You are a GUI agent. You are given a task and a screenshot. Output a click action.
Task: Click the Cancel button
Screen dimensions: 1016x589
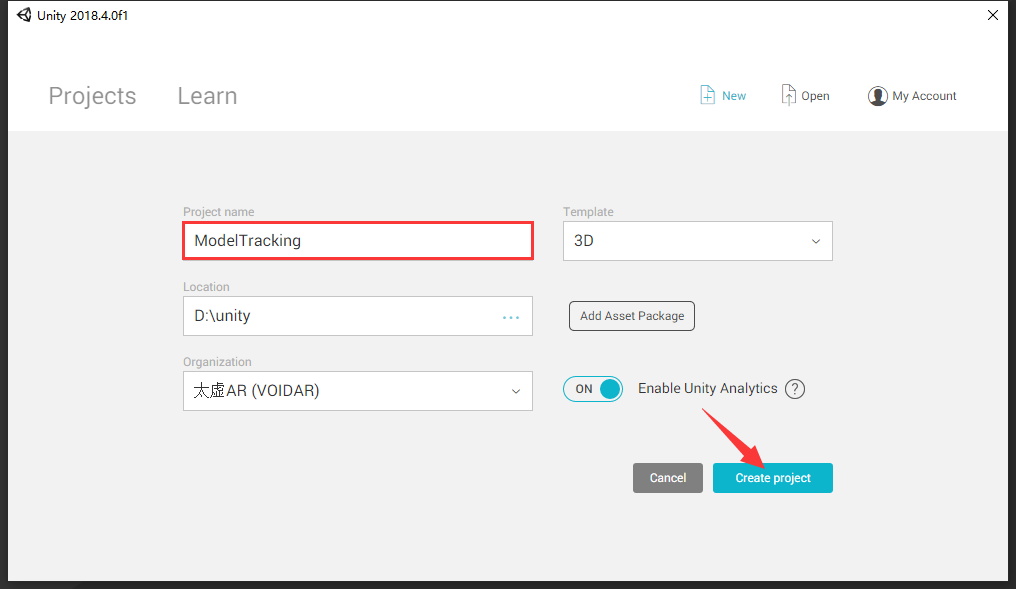pos(667,478)
